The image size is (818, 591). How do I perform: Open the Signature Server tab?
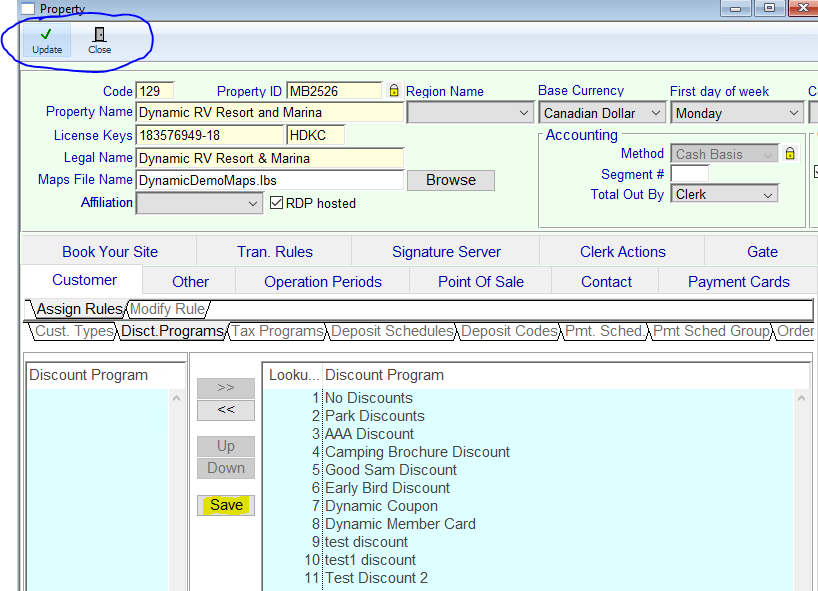tap(446, 251)
